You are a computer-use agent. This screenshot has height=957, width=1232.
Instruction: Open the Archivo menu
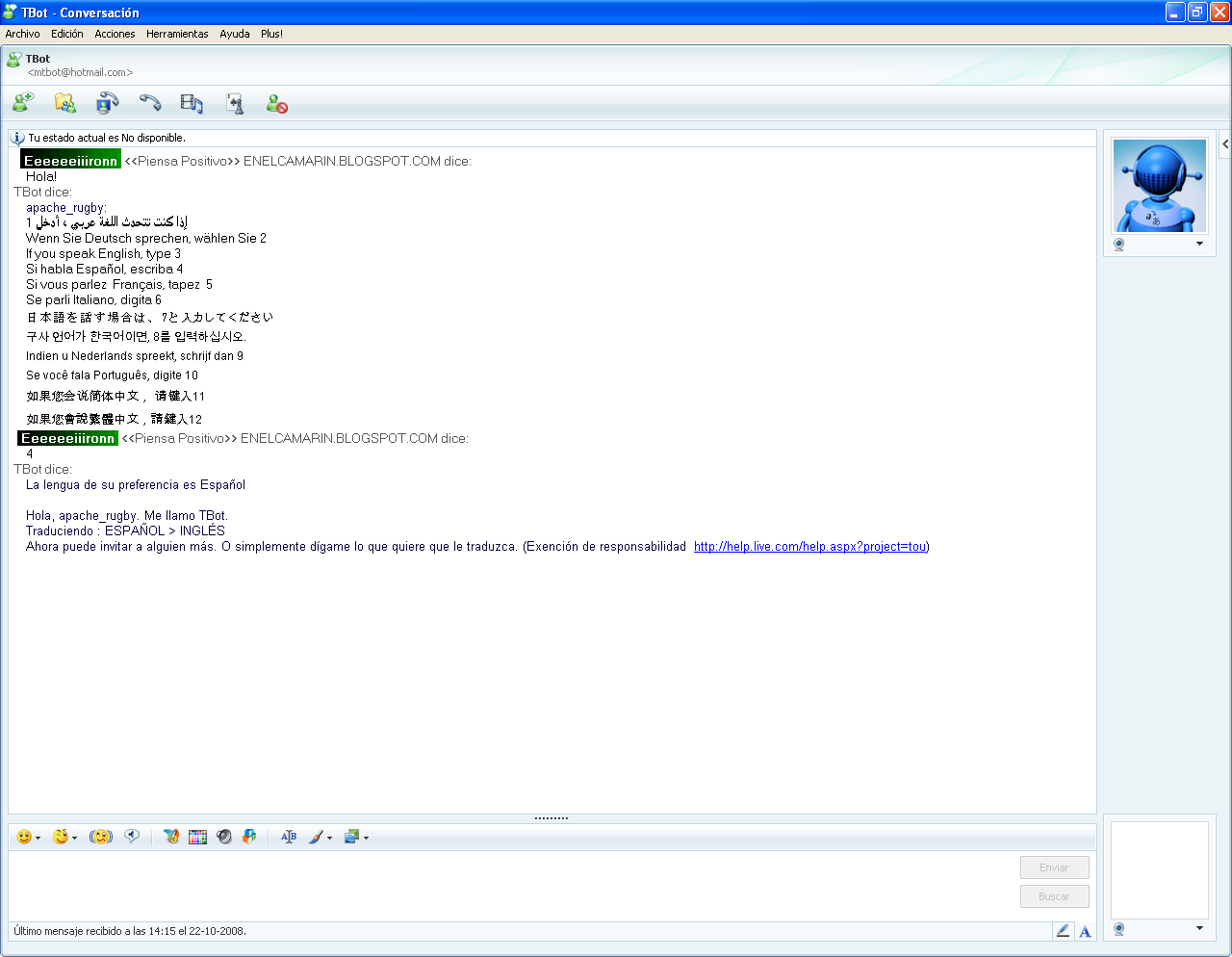[x=23, y=34]
